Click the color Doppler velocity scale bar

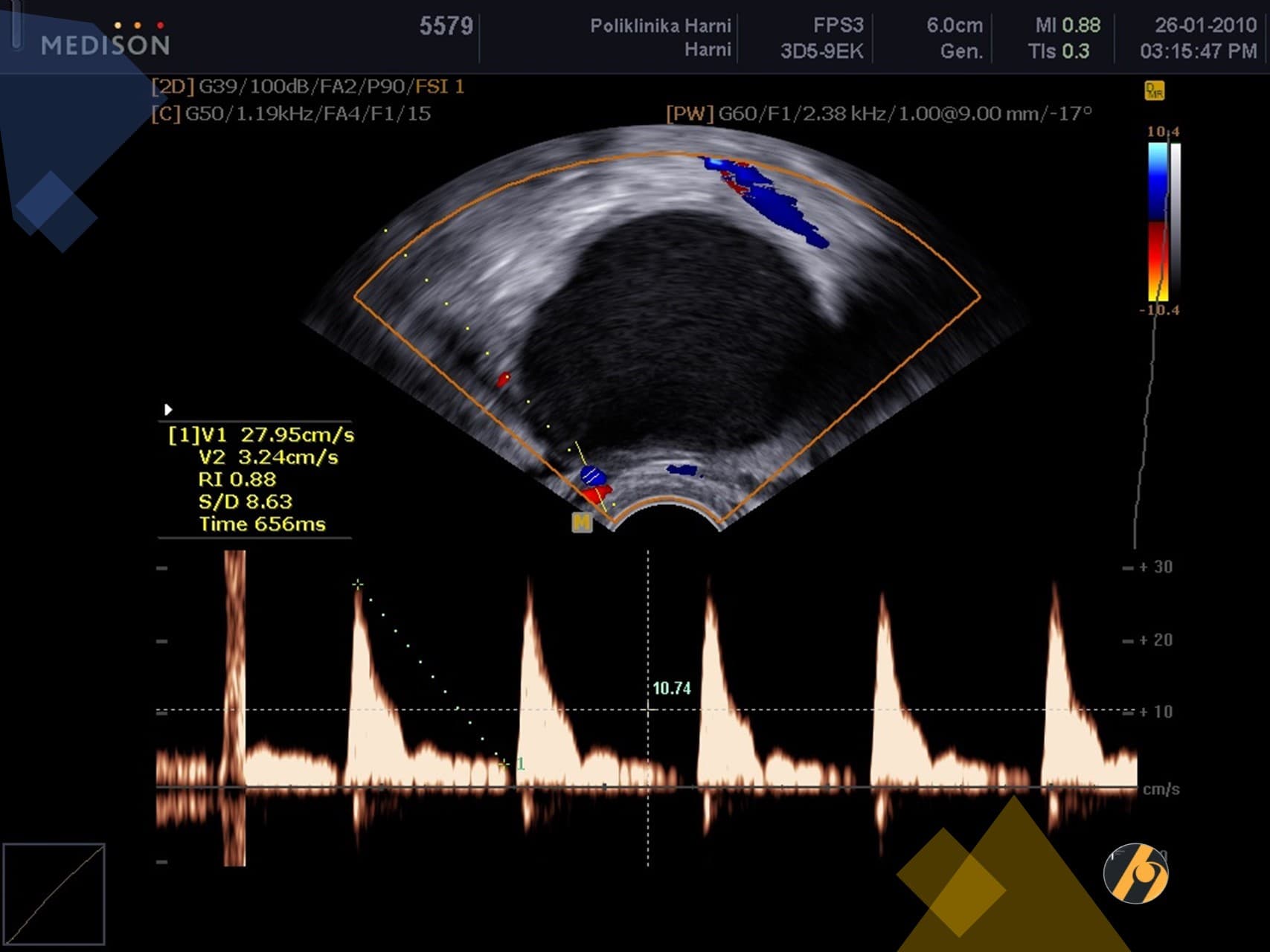click(x=1157, y=222)
